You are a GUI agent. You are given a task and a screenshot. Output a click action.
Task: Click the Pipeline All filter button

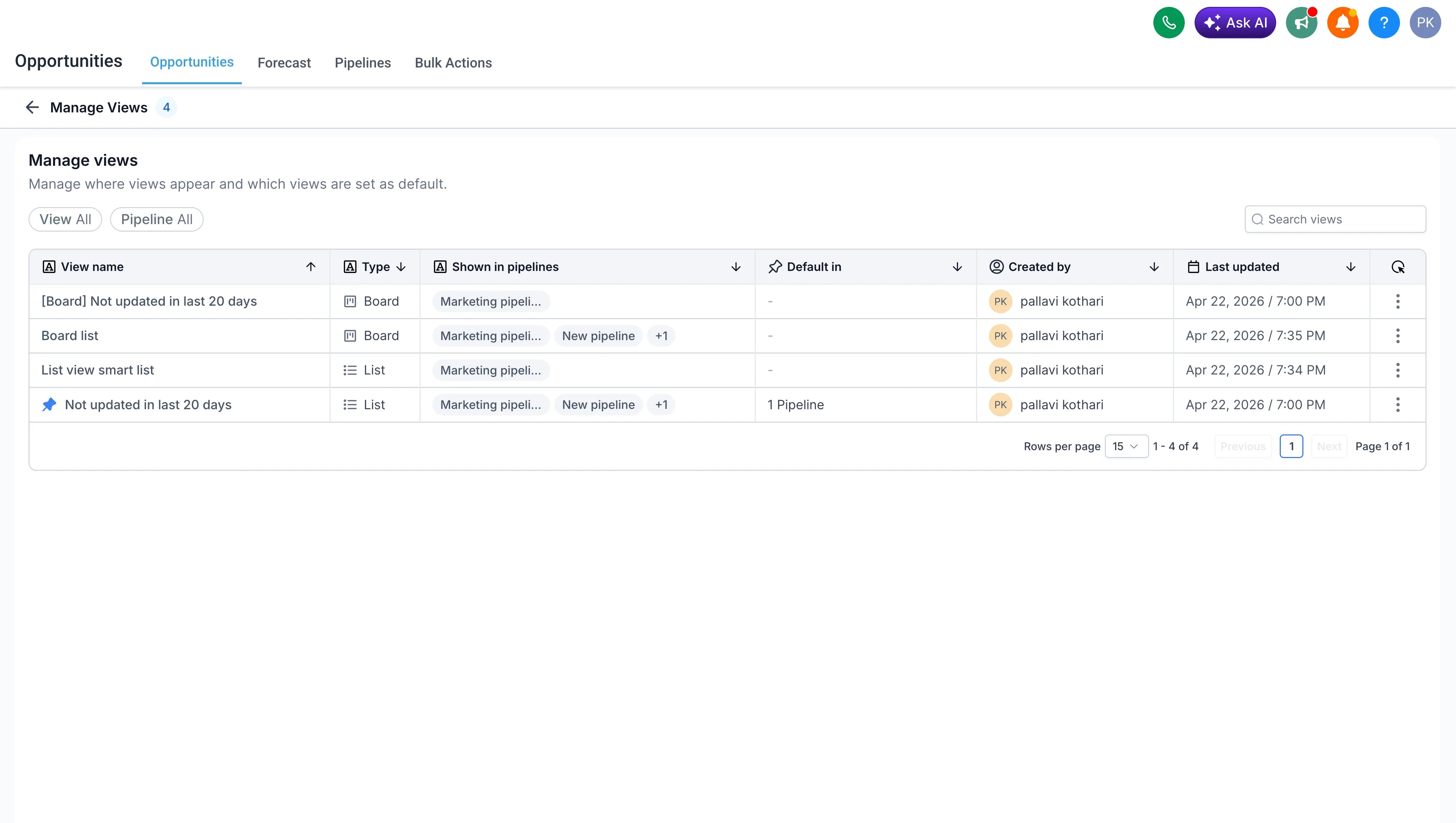(157, 219)
